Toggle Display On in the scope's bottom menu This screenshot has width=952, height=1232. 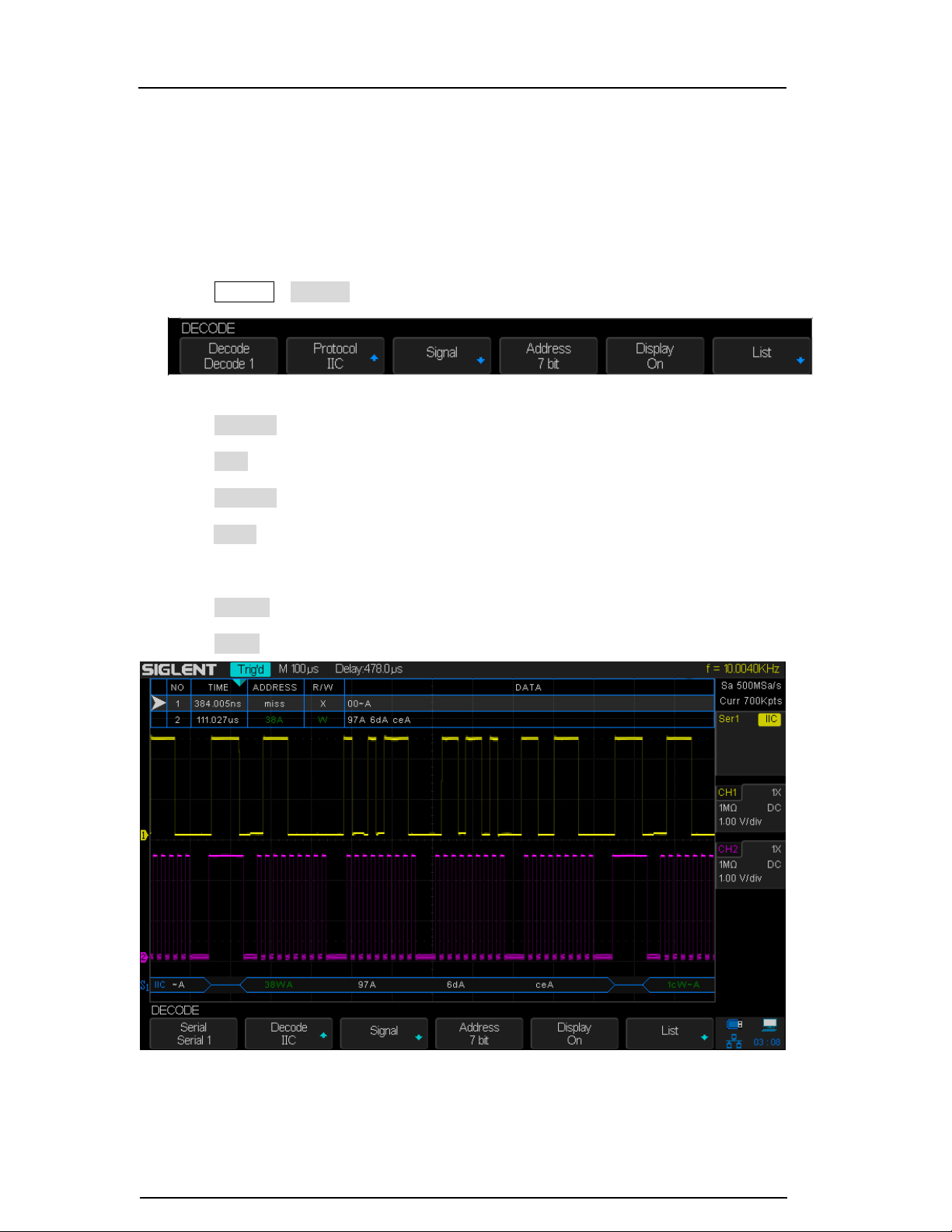coord(574,1034)
